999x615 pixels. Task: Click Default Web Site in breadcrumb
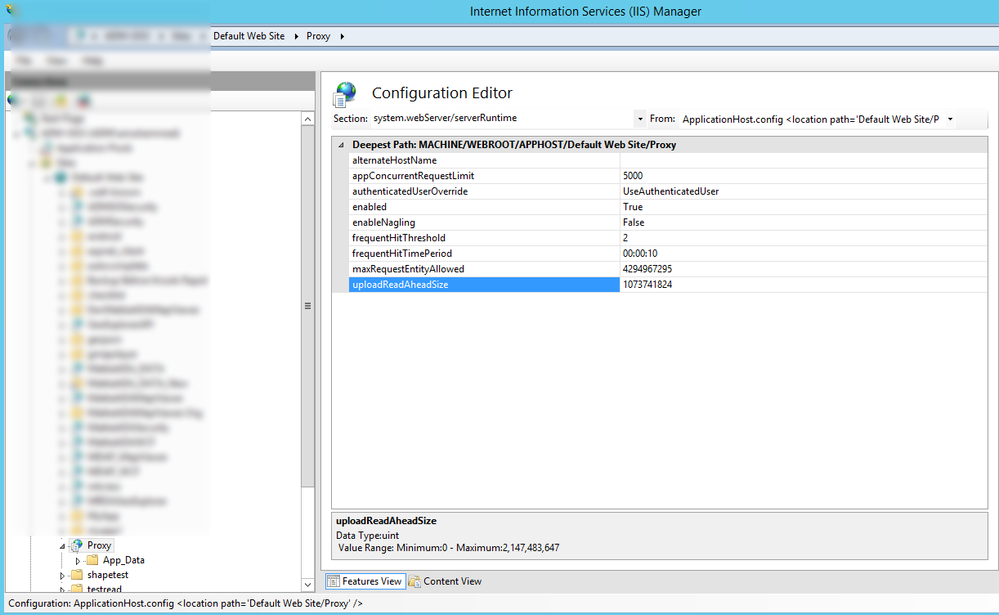(249, 36)
